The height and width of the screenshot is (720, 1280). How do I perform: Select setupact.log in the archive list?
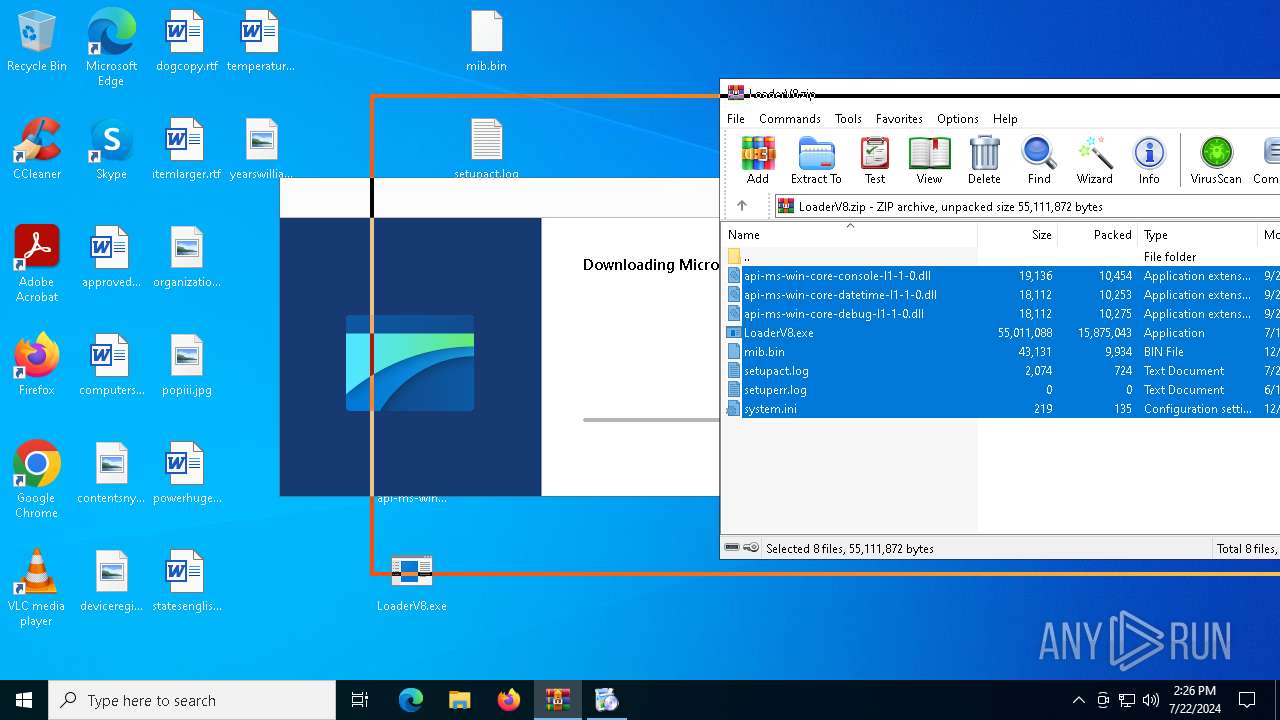[1000, 371]
